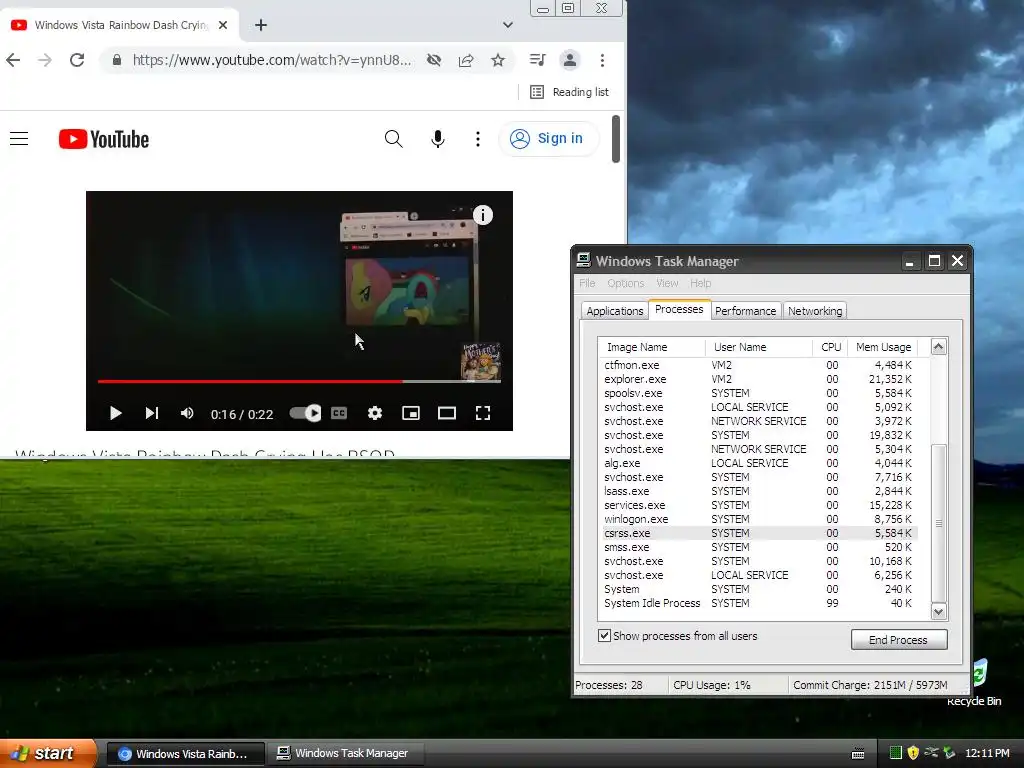
Task: Click the YouTube address bar URL
Action: 272,60
